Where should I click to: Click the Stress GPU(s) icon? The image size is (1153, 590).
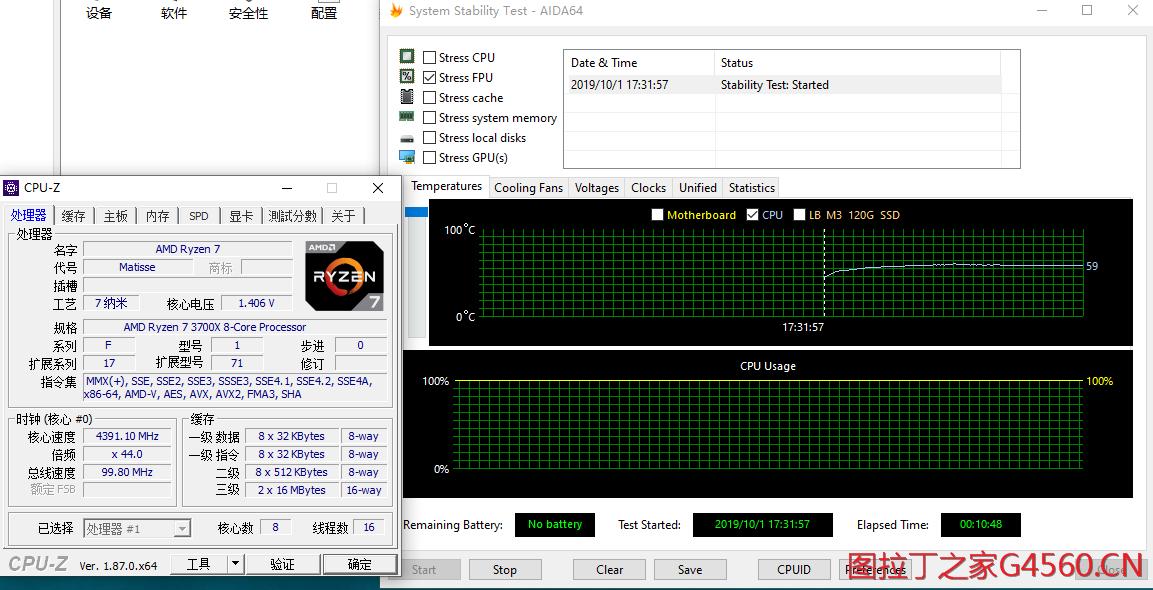point(406,157)
